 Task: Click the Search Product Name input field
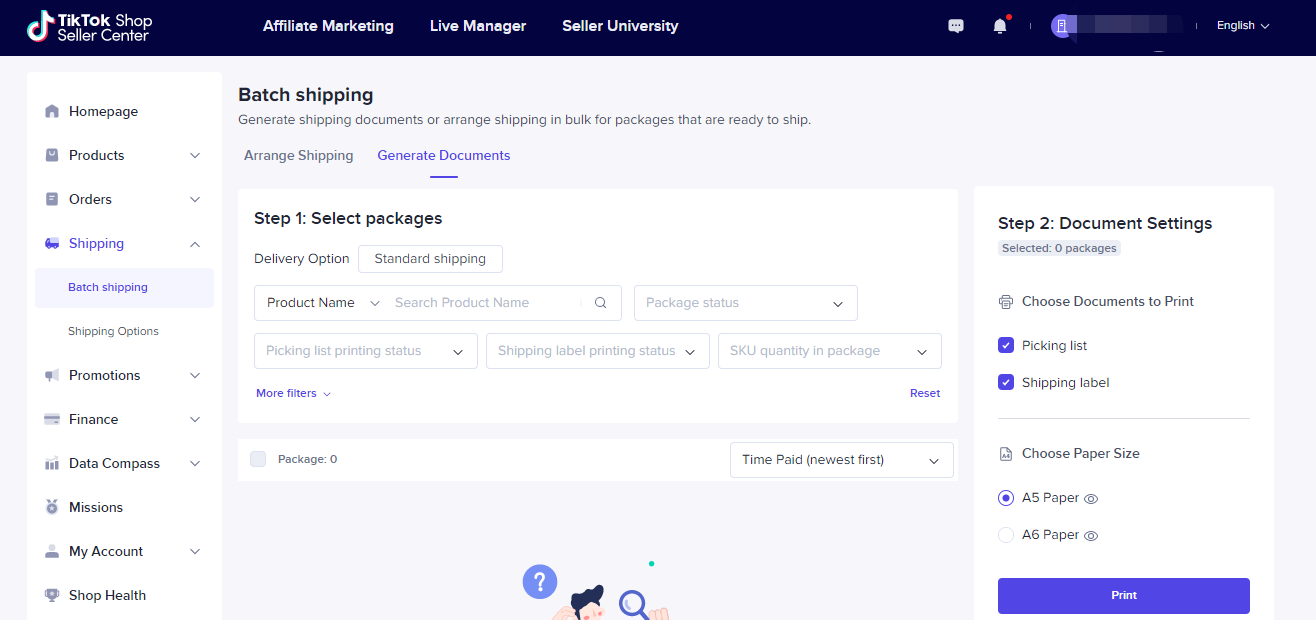point(485,303)
